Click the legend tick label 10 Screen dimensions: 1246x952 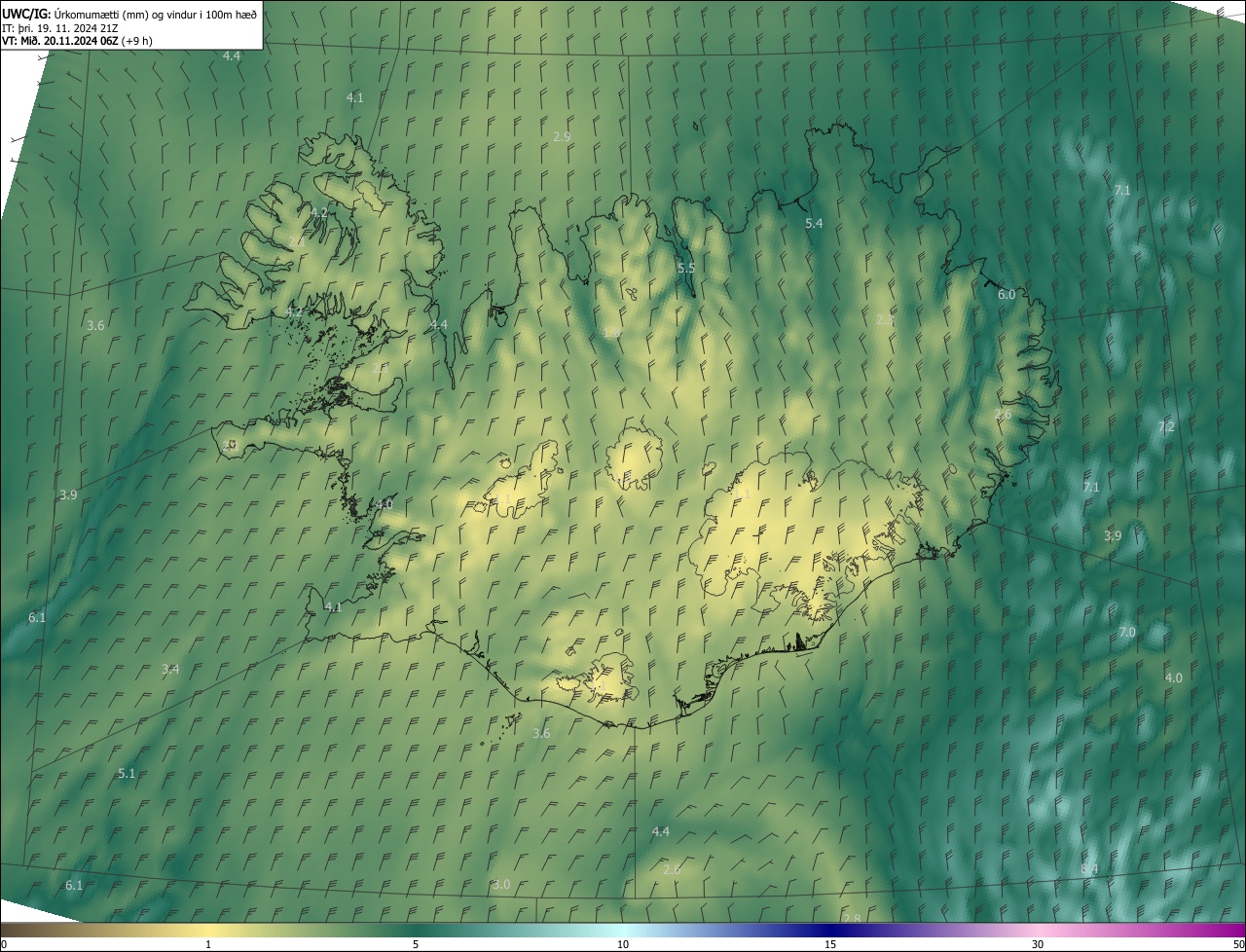[623, 944]
